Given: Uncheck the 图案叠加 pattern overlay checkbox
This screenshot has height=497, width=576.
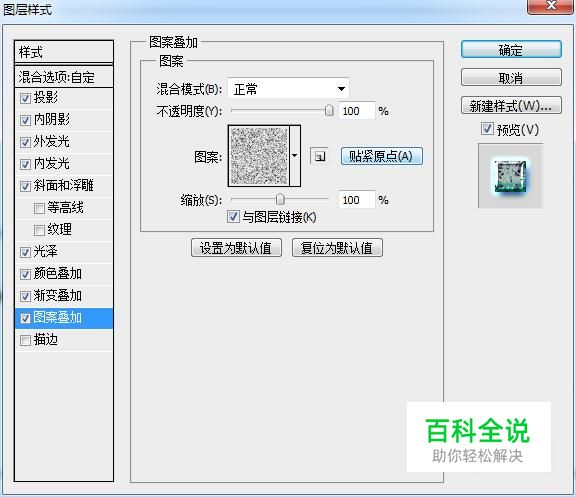Looking at the screenshot, I should 25,318.
